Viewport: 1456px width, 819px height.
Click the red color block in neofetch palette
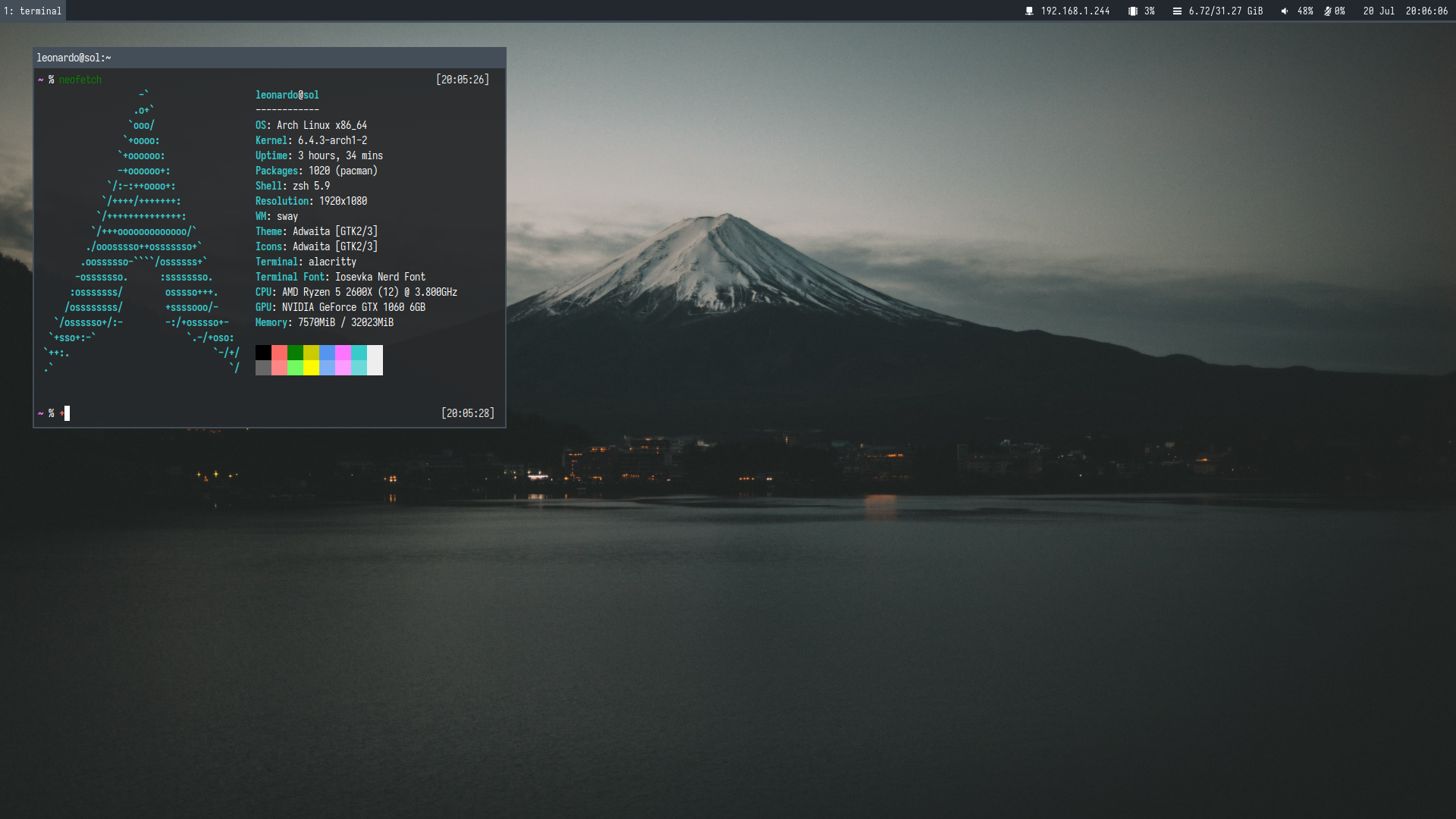[279, 353]
